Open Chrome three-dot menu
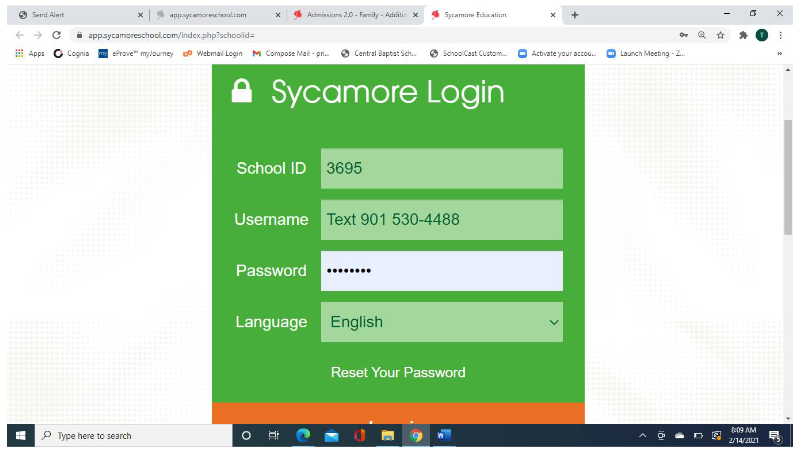Viewport: 806px width, 451px height. click(x=780, y=35)
